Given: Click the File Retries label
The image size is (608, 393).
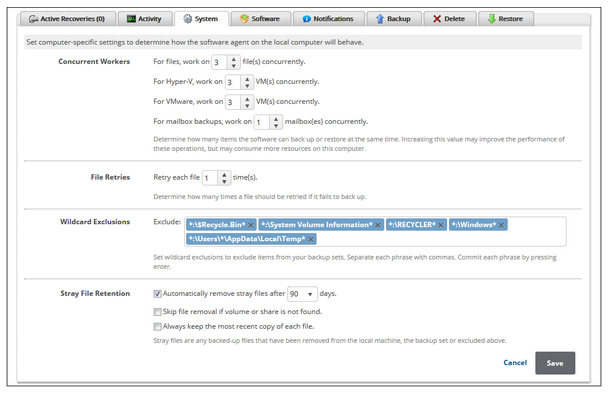Looking at the screenshot, I should tap(111, 177).
